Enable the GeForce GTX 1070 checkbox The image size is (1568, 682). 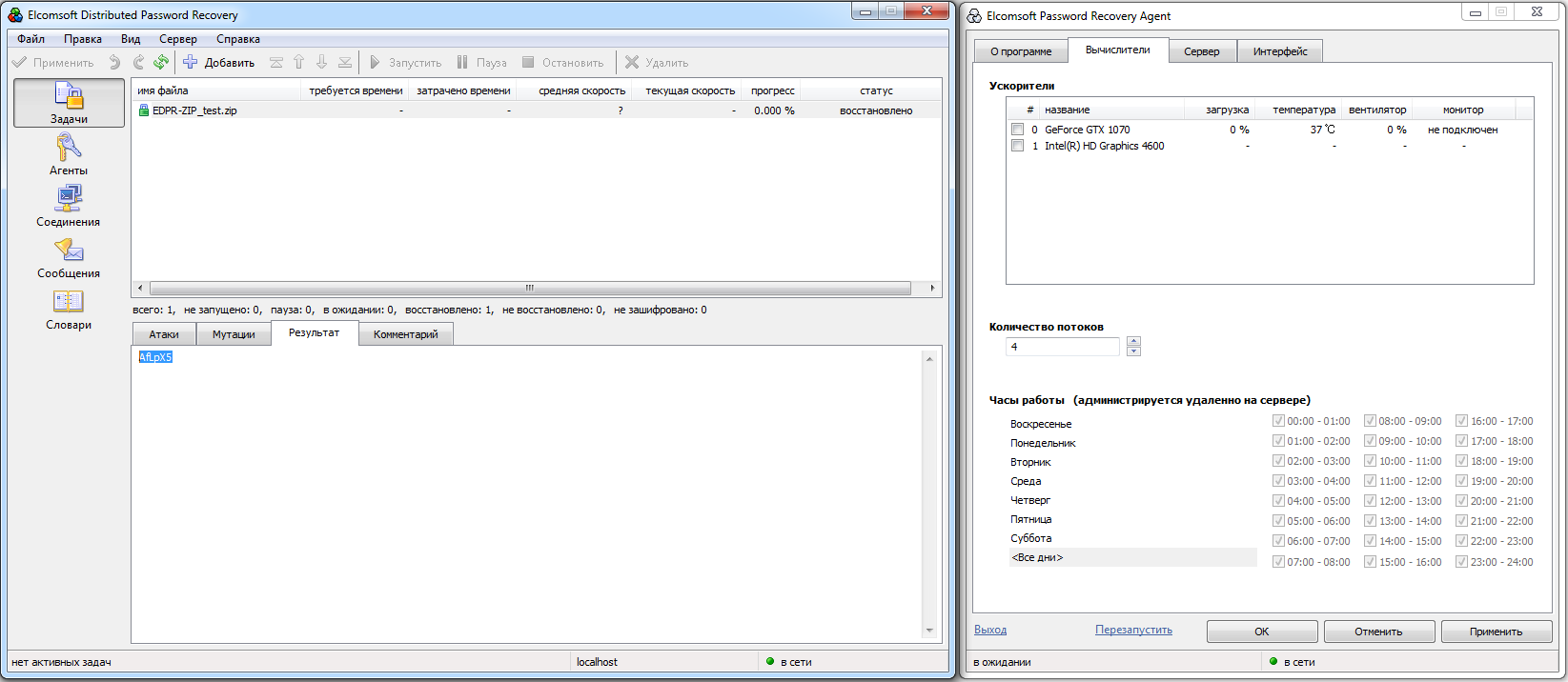pos(1017,130)
